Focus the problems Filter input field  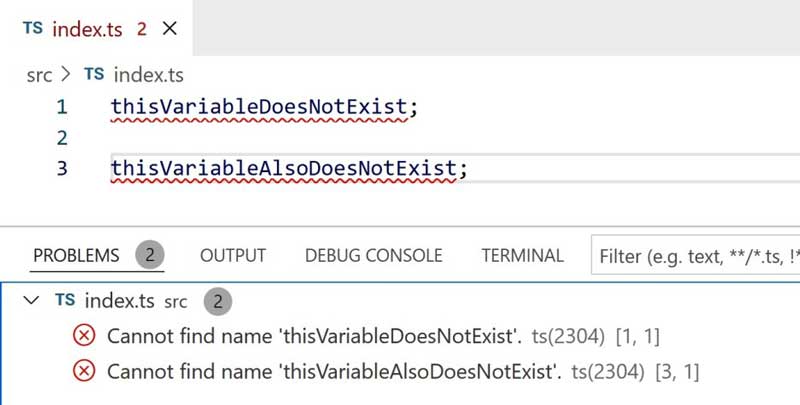click(695, 255)
